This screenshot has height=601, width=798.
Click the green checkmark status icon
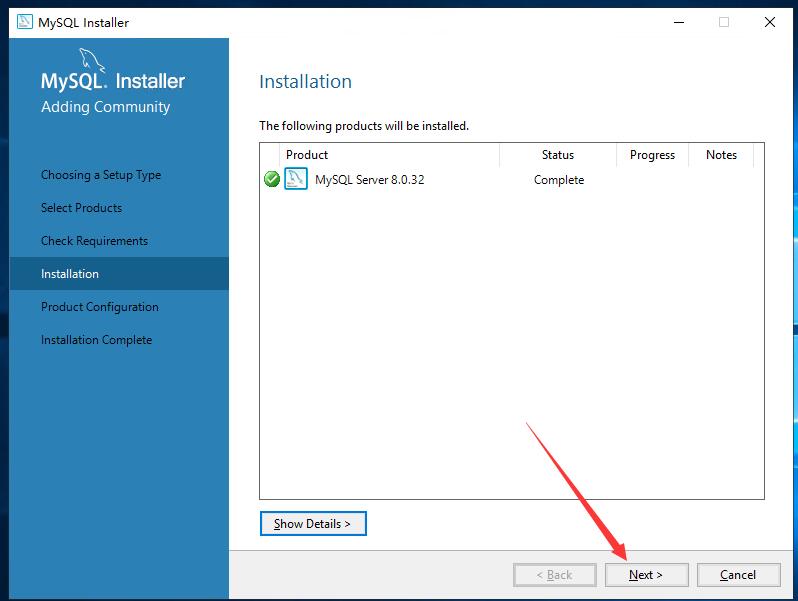pyautogui.click(x=272, y=179)
